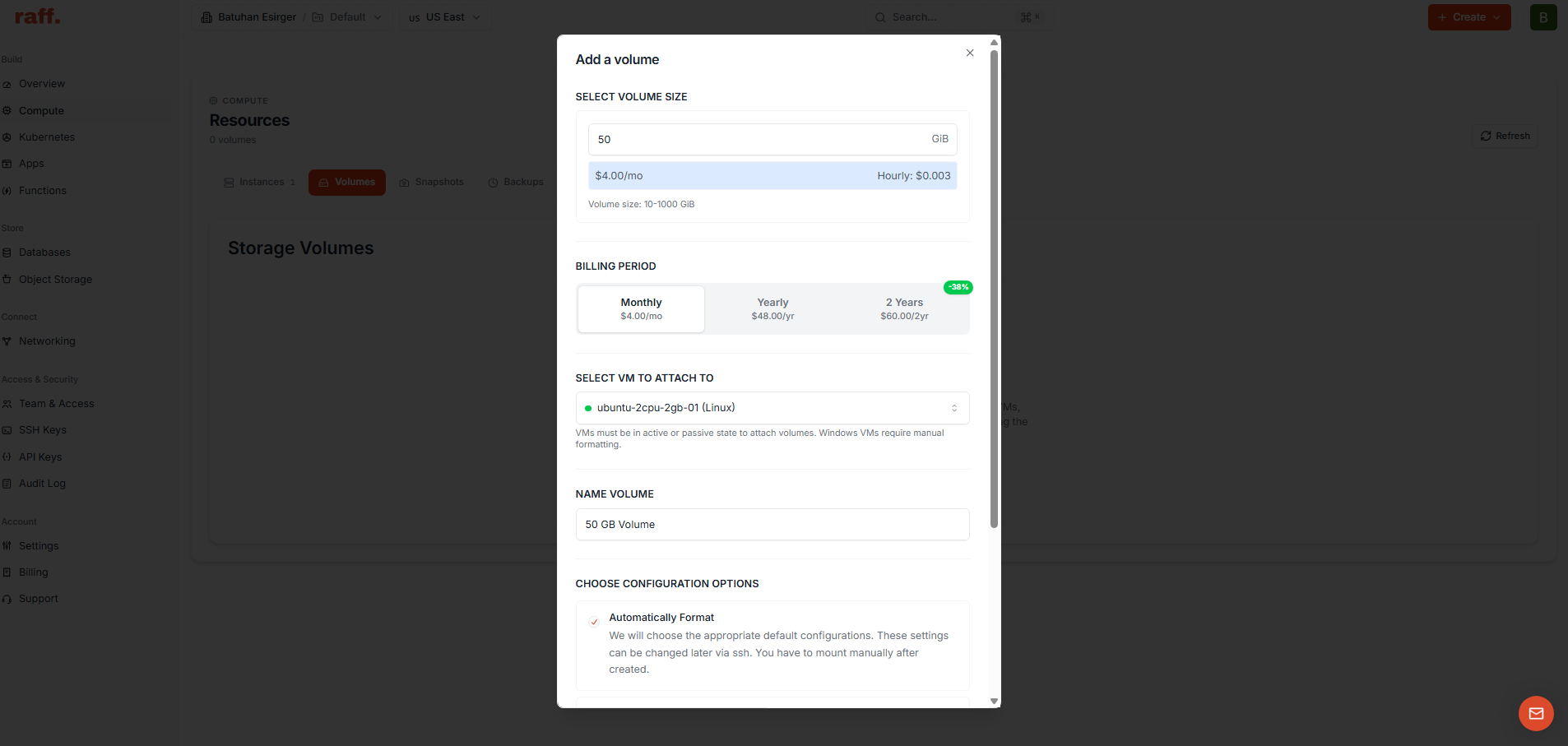Open the Overview sidebar item
1568x746 pixels.
[x=42, y=84]
